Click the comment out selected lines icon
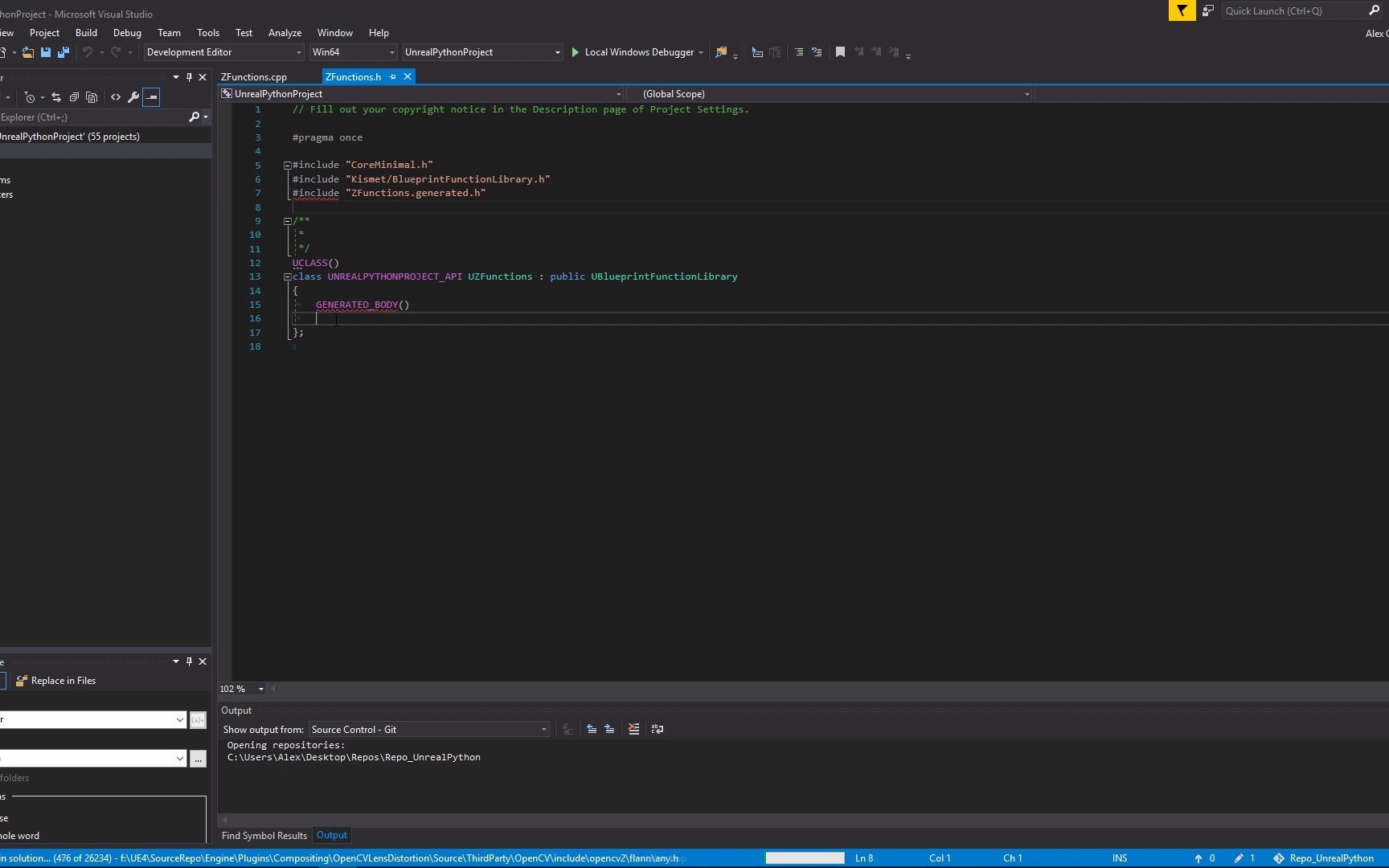 (x=799, y=52)
